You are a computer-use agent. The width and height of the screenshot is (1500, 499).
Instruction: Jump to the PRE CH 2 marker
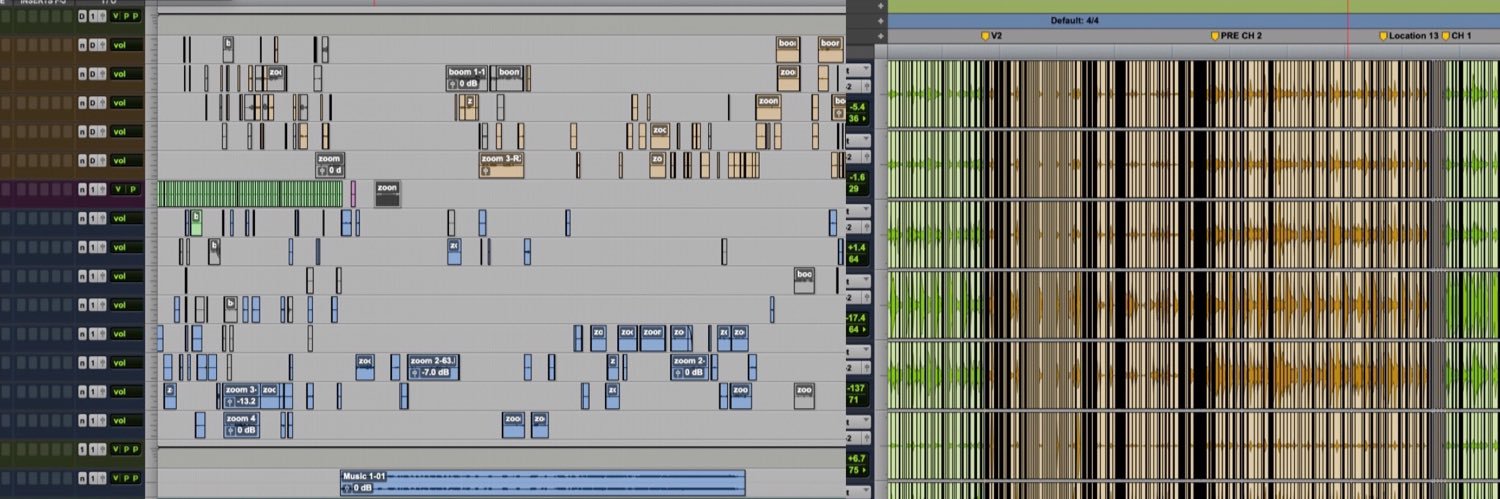1216,36
